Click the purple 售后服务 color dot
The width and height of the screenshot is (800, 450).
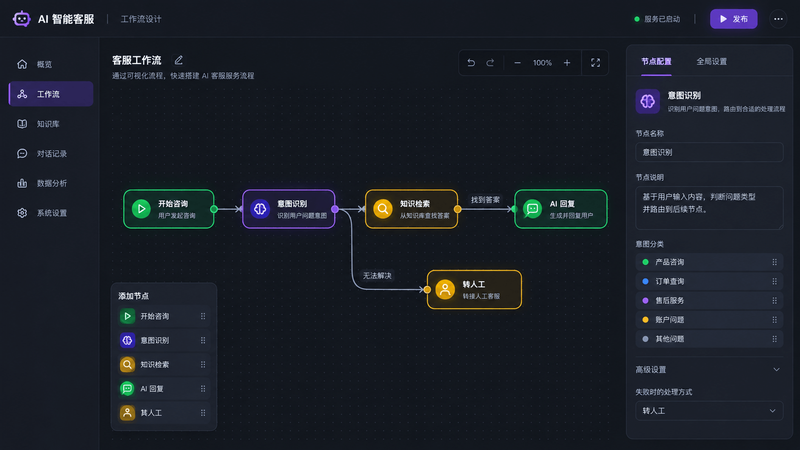pos(645,301)
